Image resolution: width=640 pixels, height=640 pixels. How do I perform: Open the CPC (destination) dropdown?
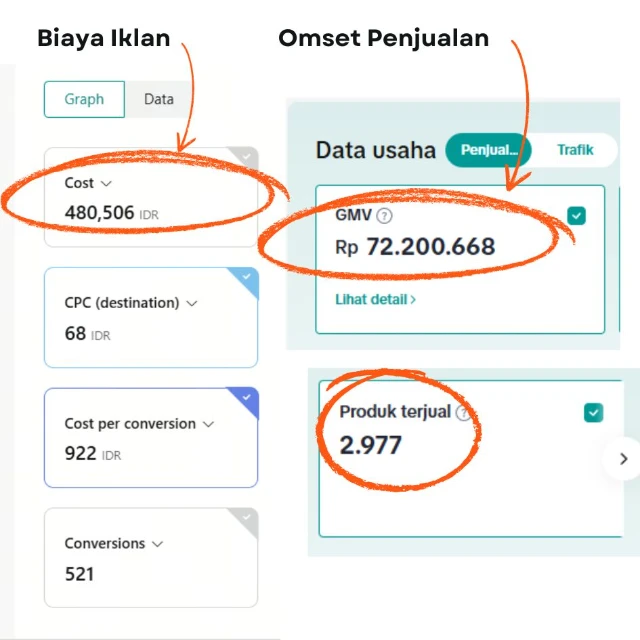(x=192, y=303)
